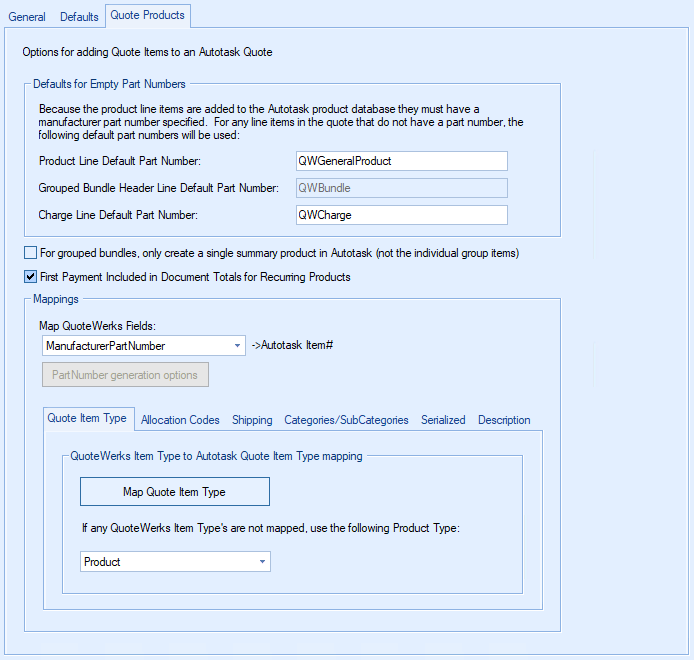Click the Grouped Bundle Header Line part number field
The width and height of the screenshot is (694, 660).
pyautogui.click(x=402, y=188)
